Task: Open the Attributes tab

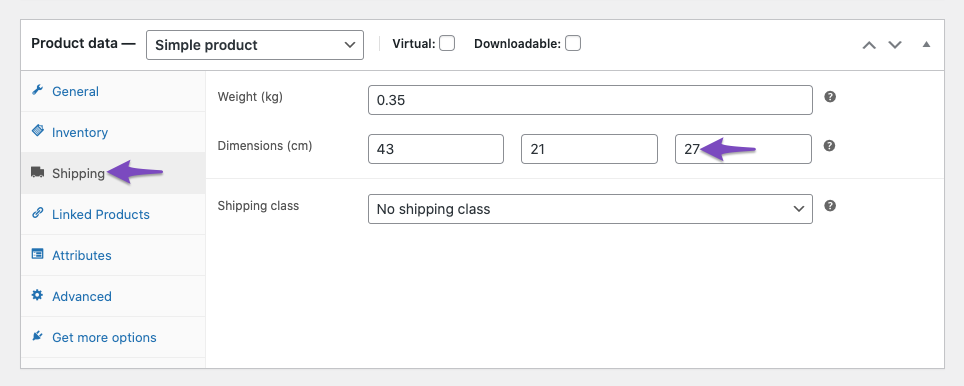Action: 113,255
